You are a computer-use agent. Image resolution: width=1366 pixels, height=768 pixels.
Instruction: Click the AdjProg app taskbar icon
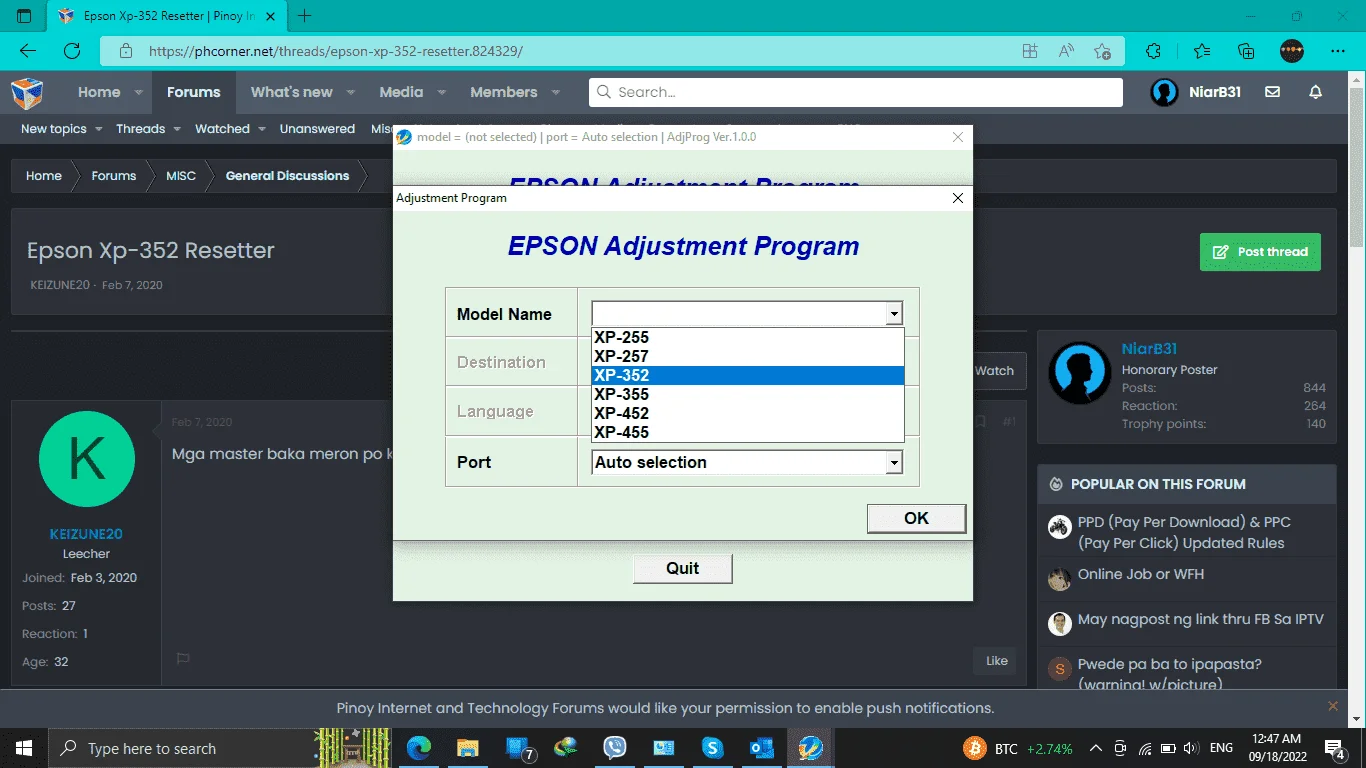(x=810, y=748)
